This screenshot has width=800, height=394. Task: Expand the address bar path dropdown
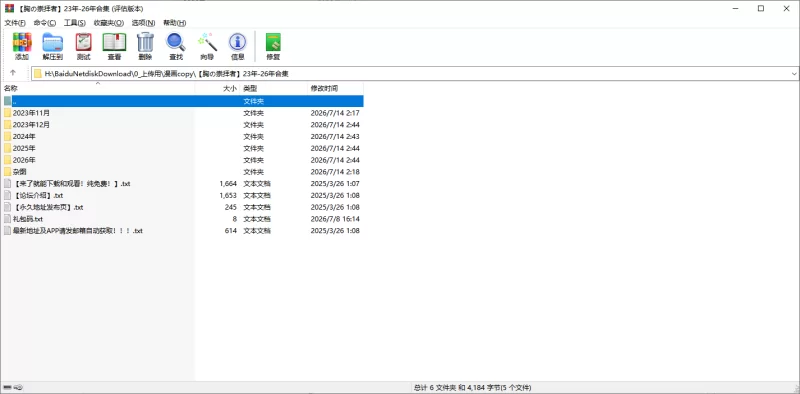794,73
